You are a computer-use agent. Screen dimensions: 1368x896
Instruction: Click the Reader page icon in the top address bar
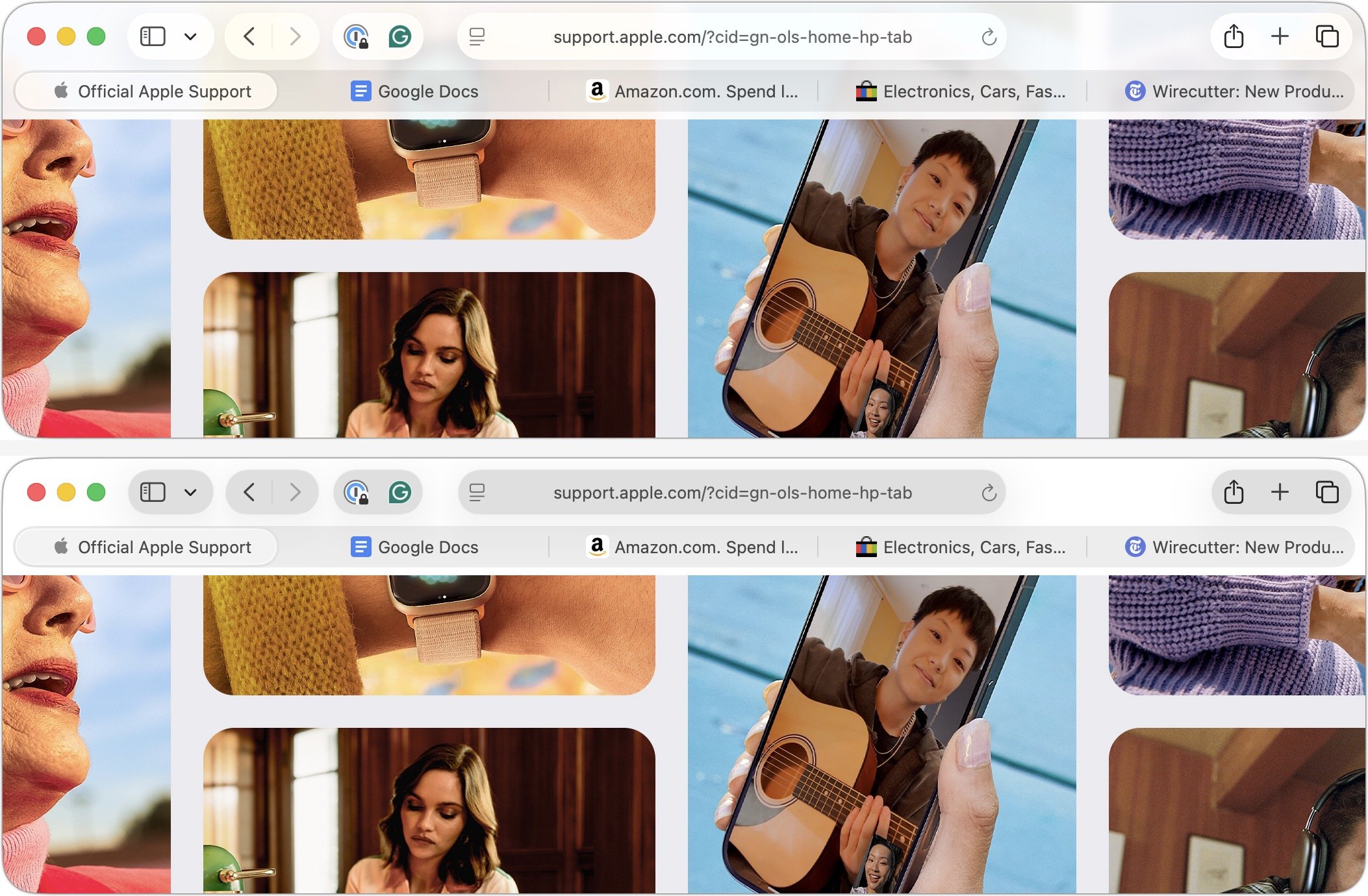click(x=477, y=37)
